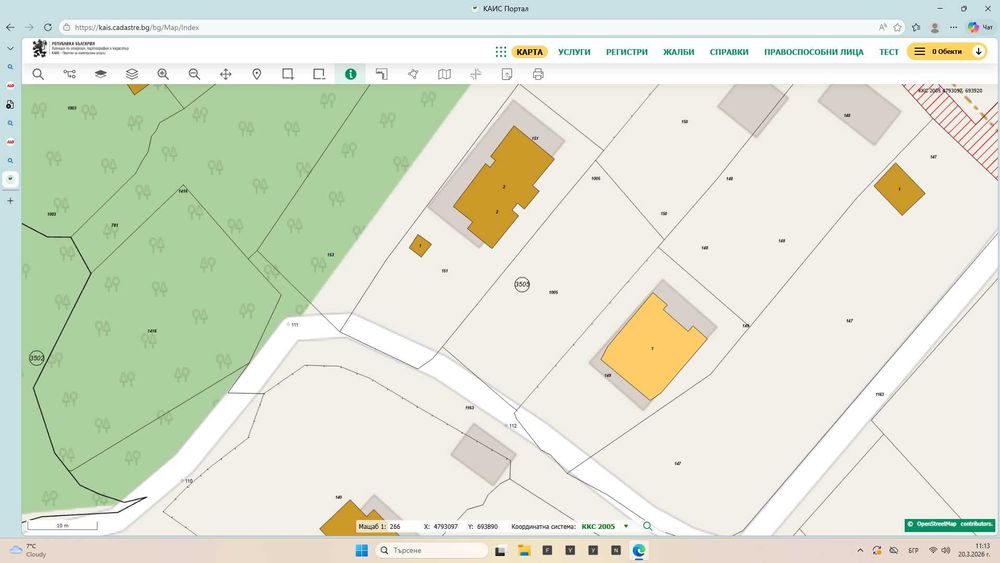Click the СПРАВКИ link

pyautogui.click(x=729, y=52)
